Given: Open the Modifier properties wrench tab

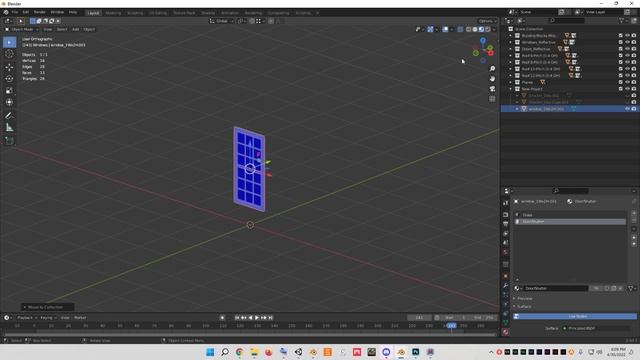Looking at the screenshot, I should (506, 285).
